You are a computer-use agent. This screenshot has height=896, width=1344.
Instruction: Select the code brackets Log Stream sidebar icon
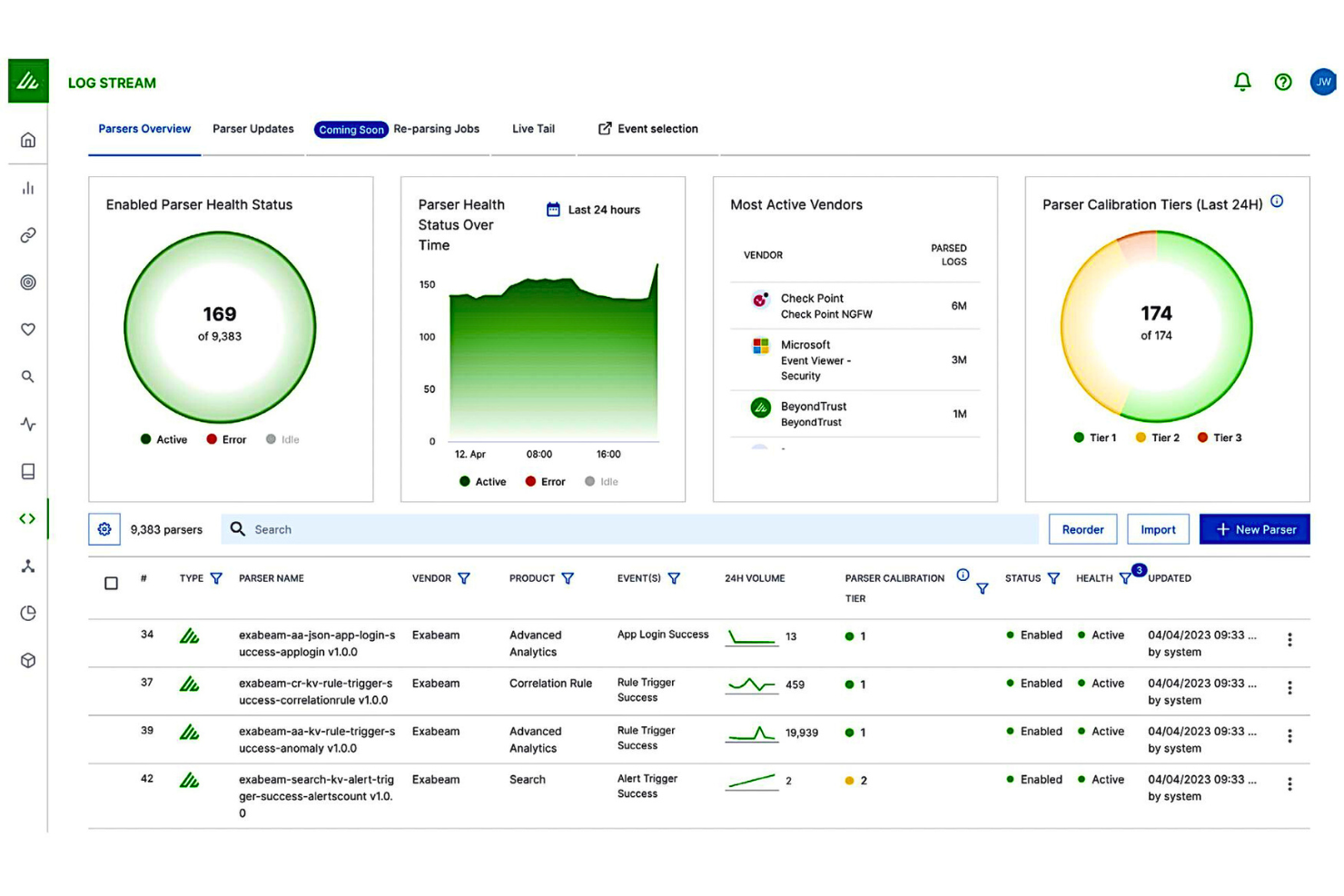click(x=27, y=518)
